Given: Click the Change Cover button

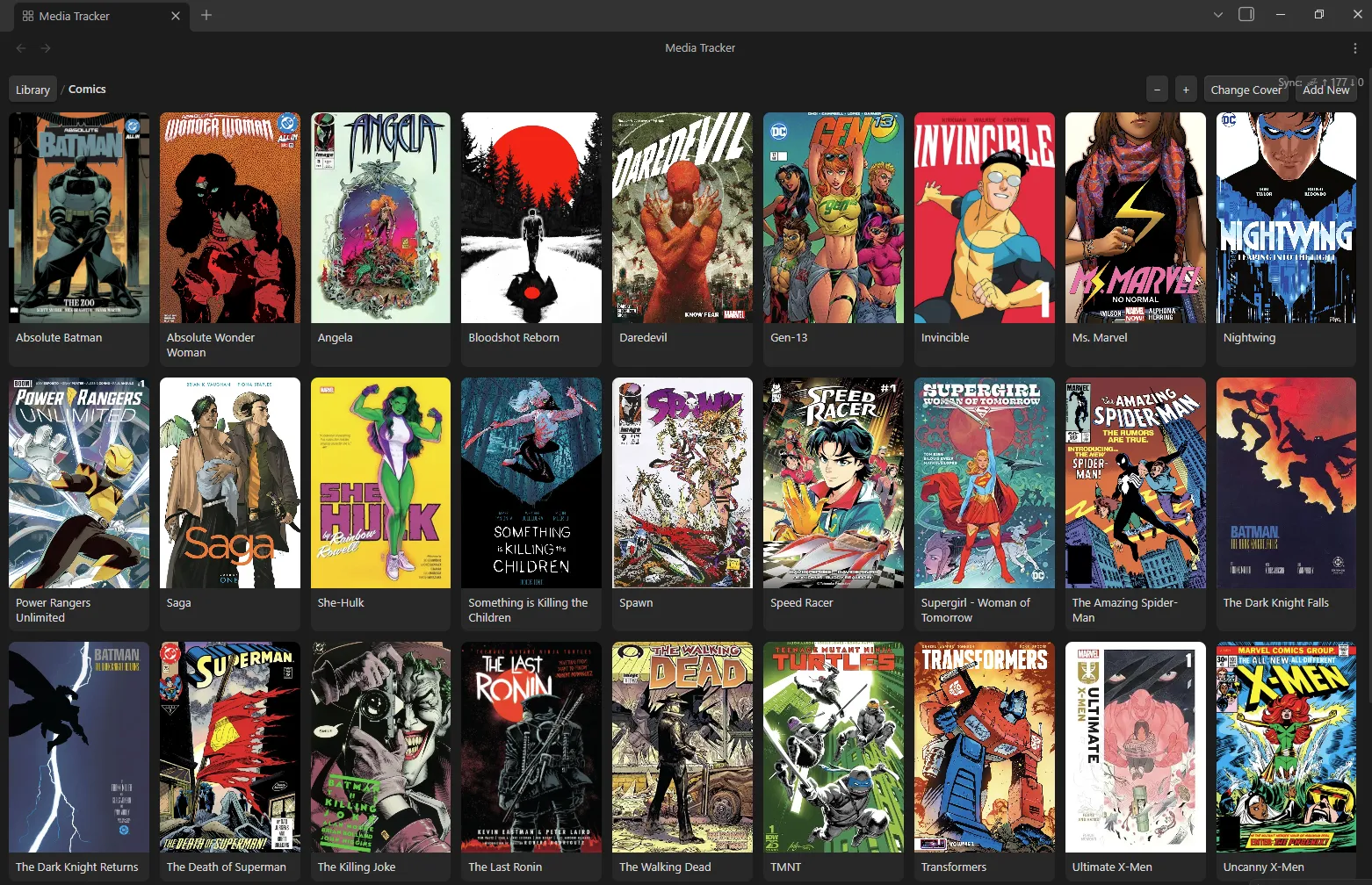Looking at the screenshot, I should tap(1246, 90).
